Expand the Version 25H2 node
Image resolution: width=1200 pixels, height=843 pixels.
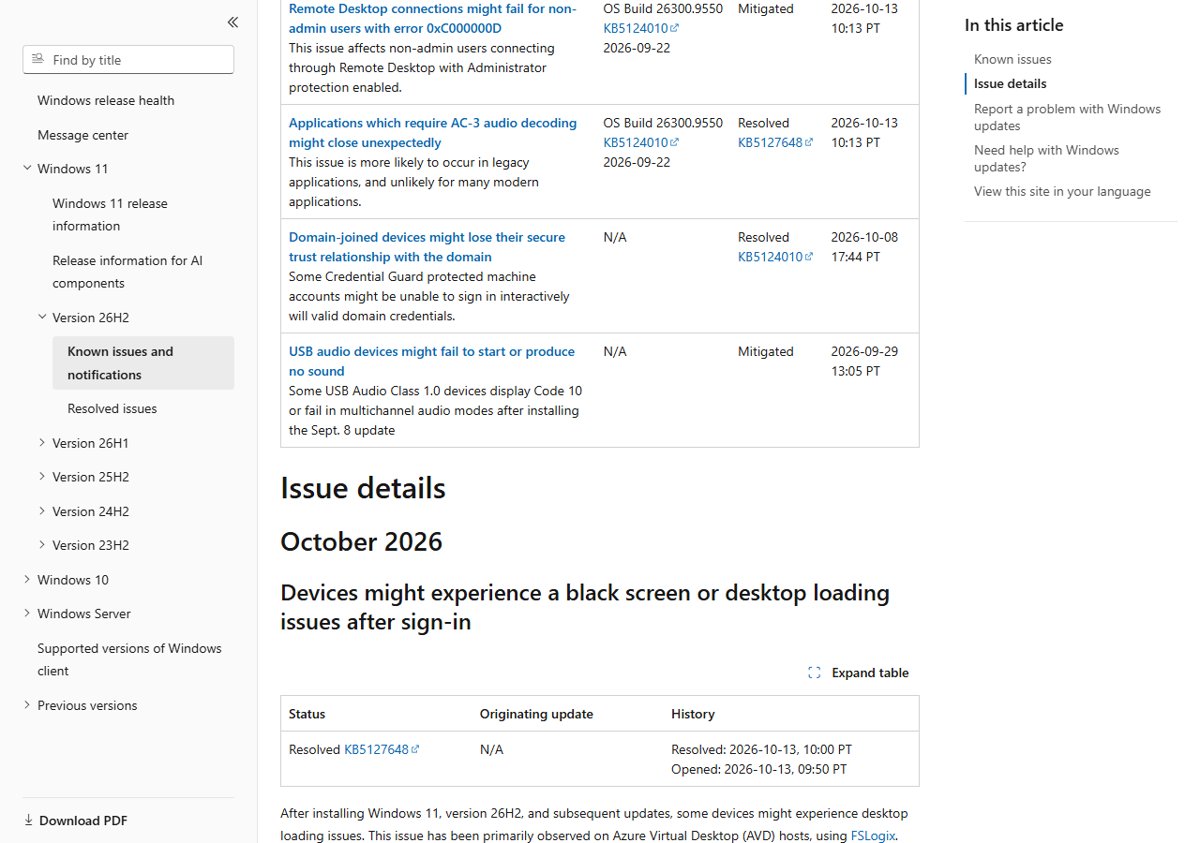tap(42, 477)
